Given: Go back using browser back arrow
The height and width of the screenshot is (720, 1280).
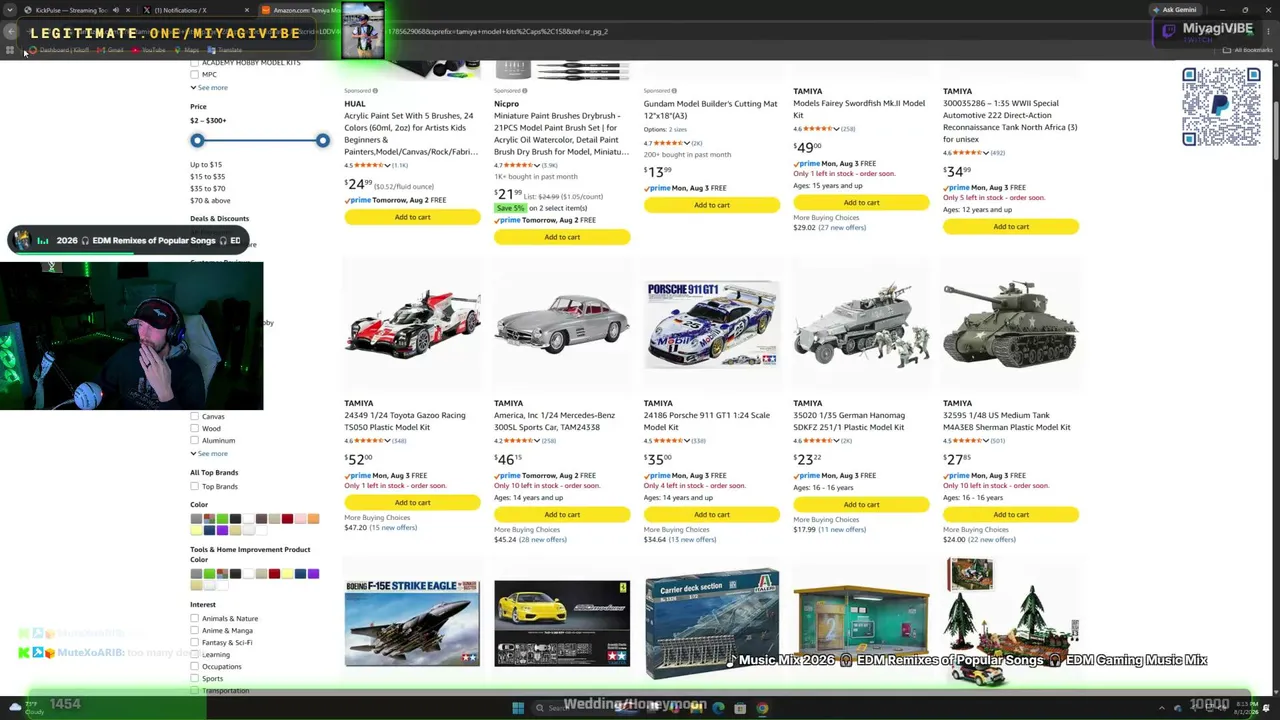Looking at the screenshot, I should 10,31.
